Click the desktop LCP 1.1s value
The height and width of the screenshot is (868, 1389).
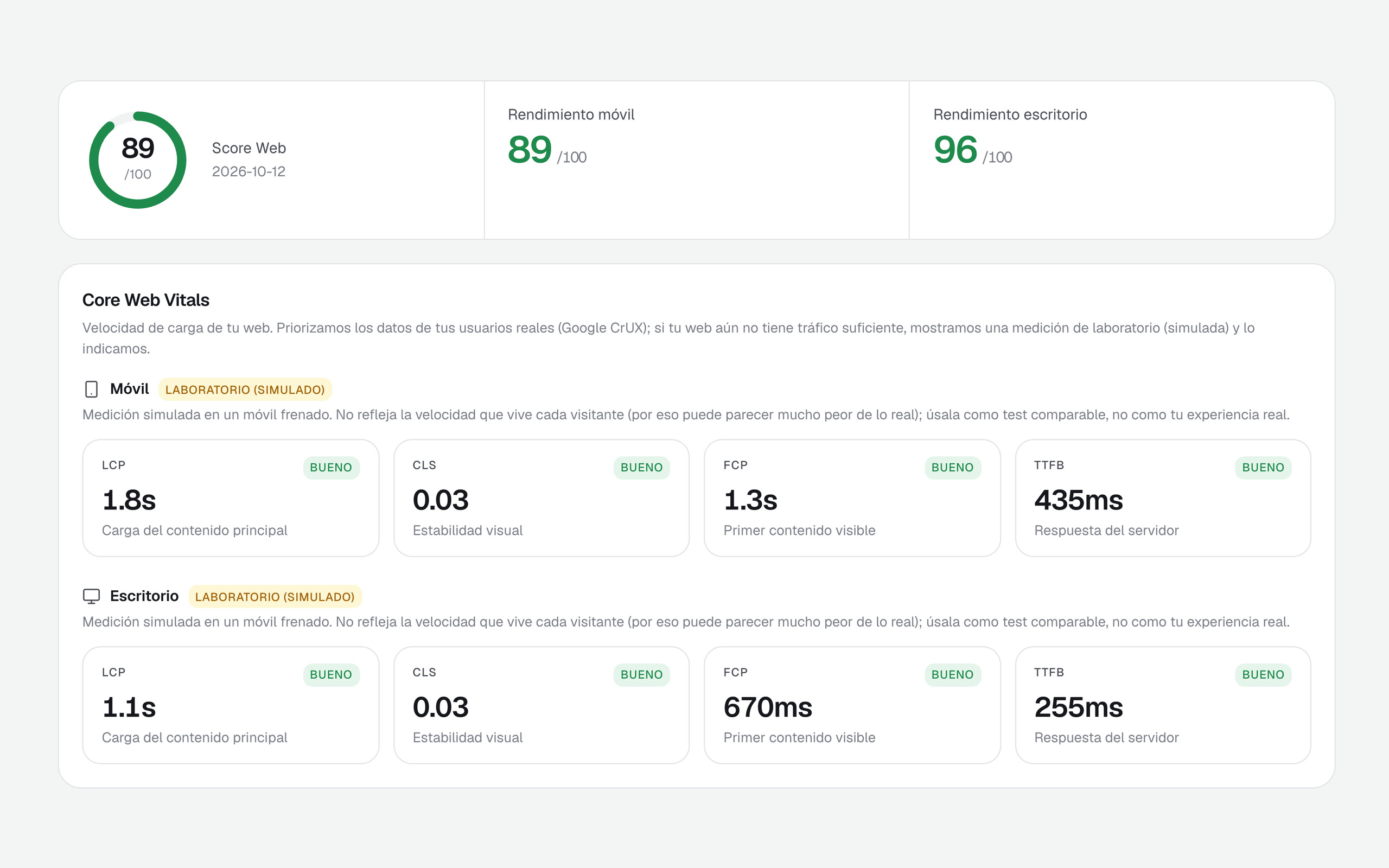[129, 707]
